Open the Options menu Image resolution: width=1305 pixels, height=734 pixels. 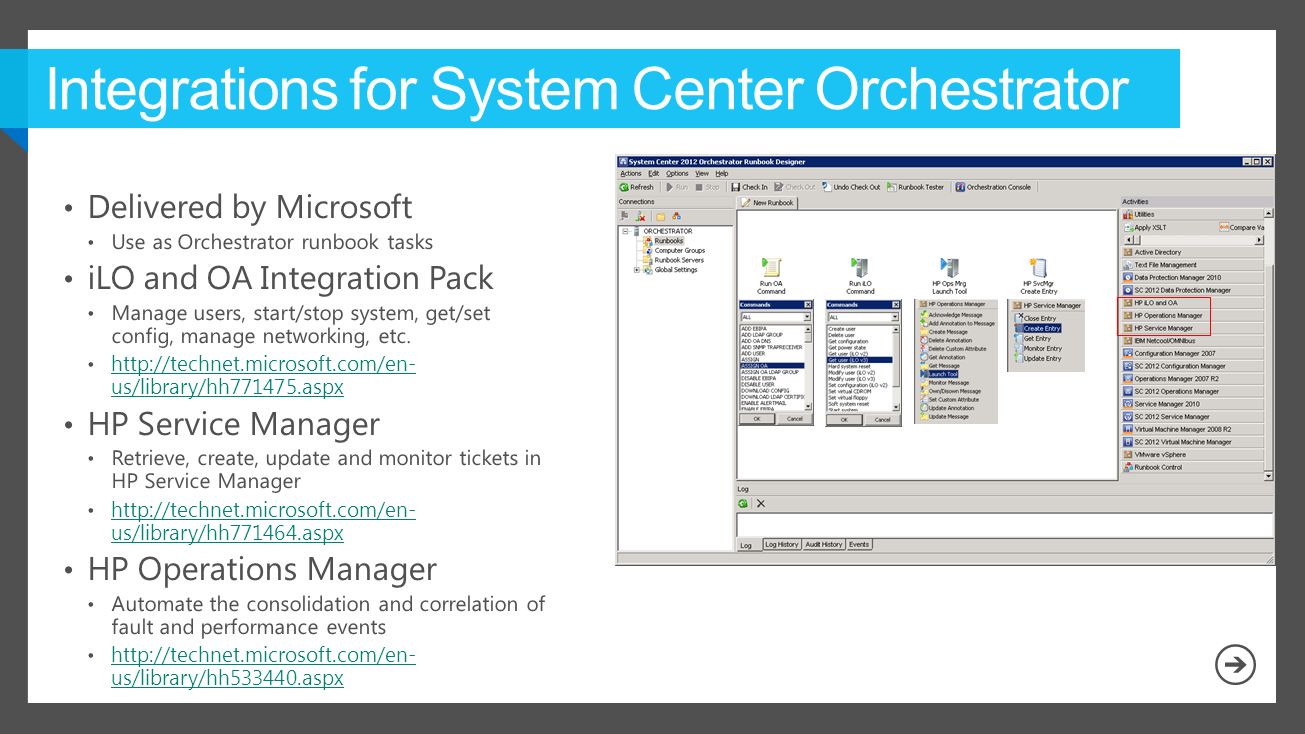677,174
